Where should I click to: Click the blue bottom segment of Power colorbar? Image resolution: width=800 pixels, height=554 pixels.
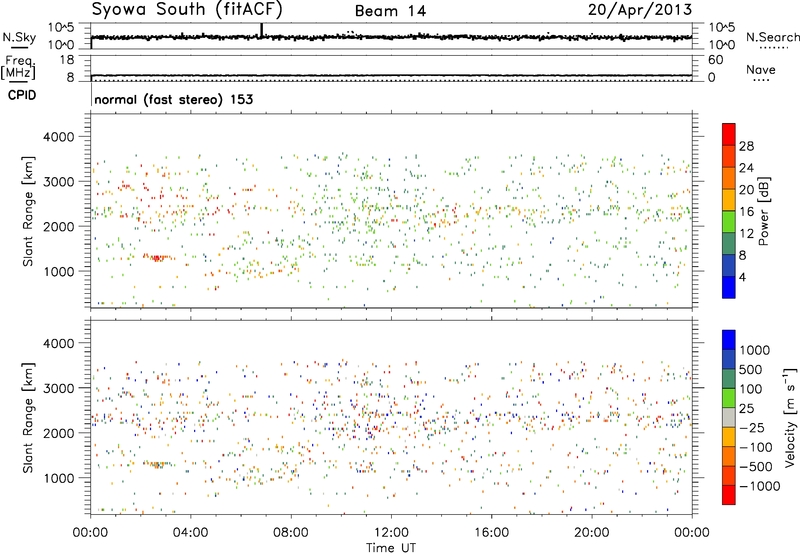click(x=729, y=287)
